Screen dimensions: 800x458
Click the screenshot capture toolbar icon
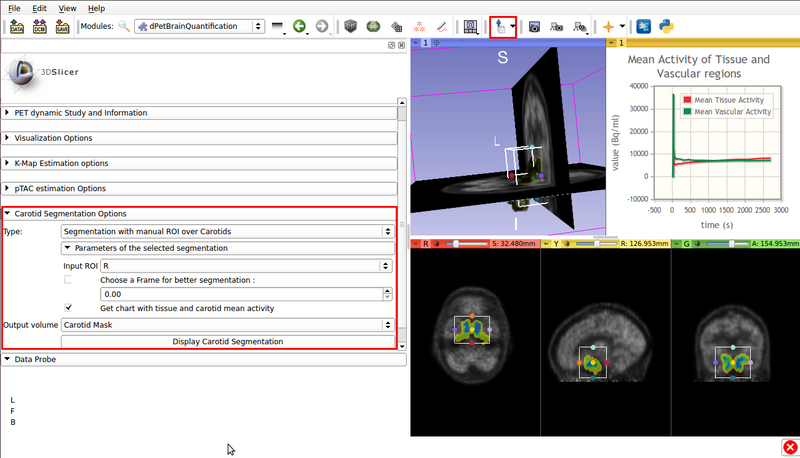[x=535, y=26]
